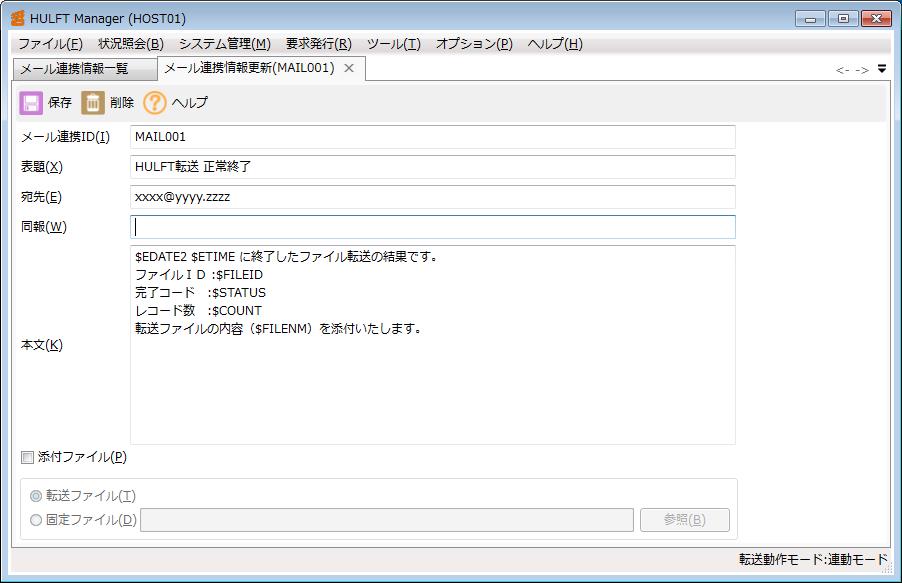Close the HULFT Manager window
902x583 pixels.
point(876,19)
